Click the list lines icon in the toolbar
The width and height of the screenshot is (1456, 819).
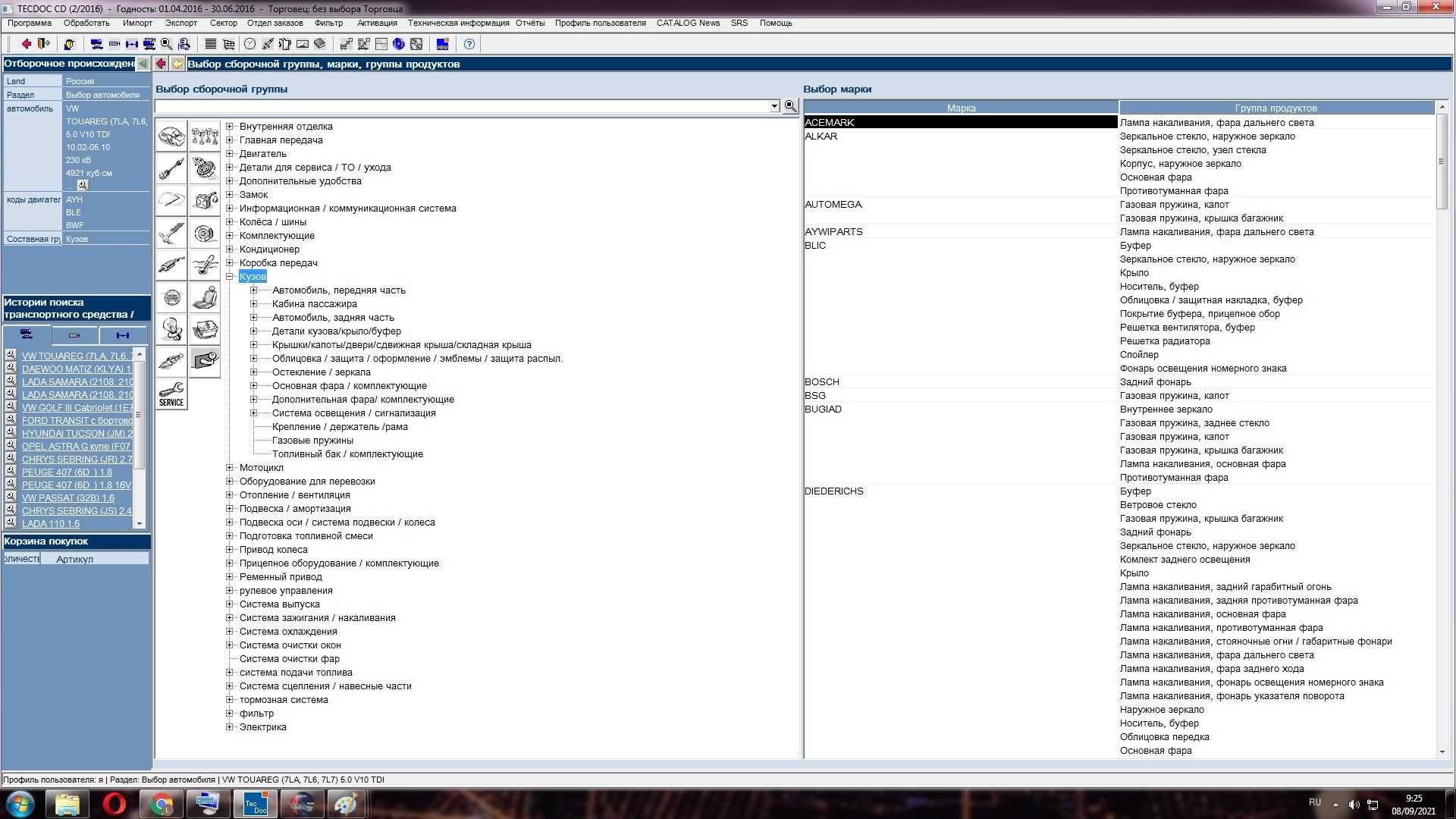point(211,44)
